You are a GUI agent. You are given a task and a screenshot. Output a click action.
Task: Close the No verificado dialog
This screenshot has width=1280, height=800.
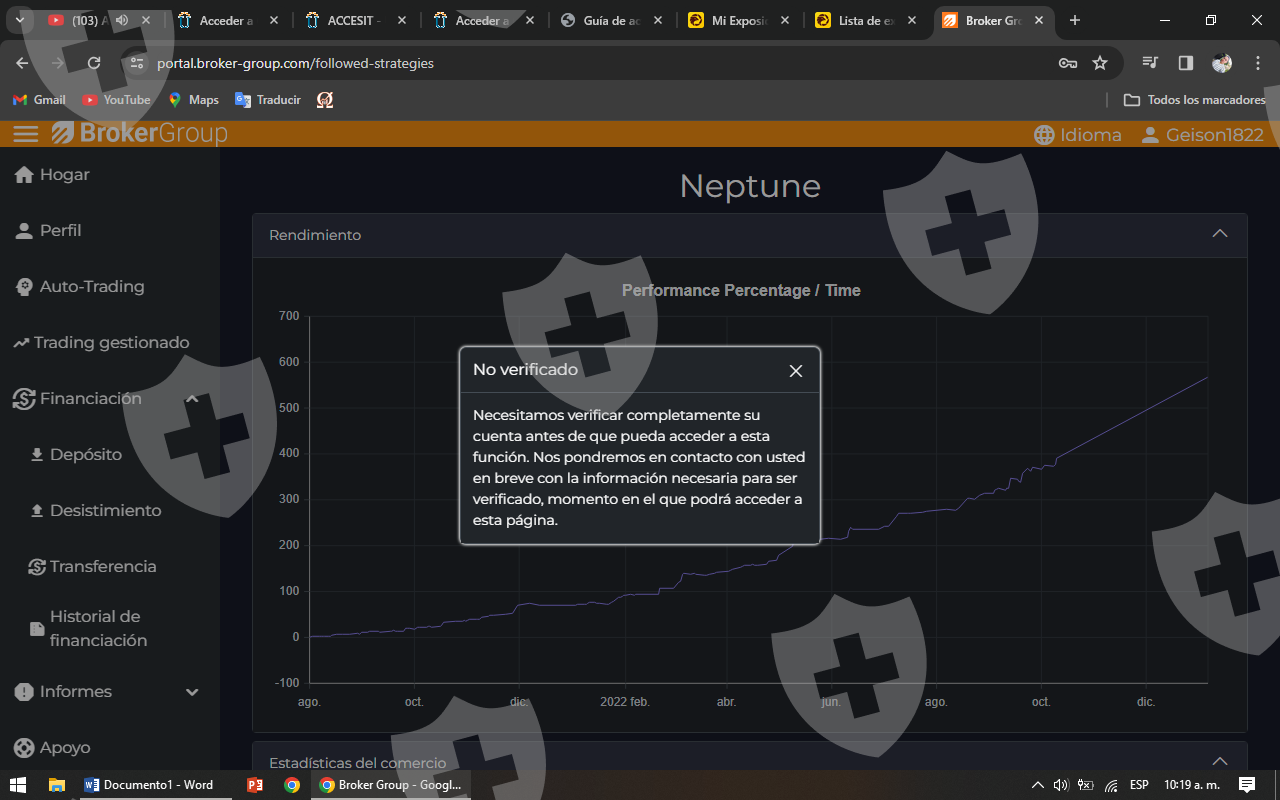coord(796,371)
